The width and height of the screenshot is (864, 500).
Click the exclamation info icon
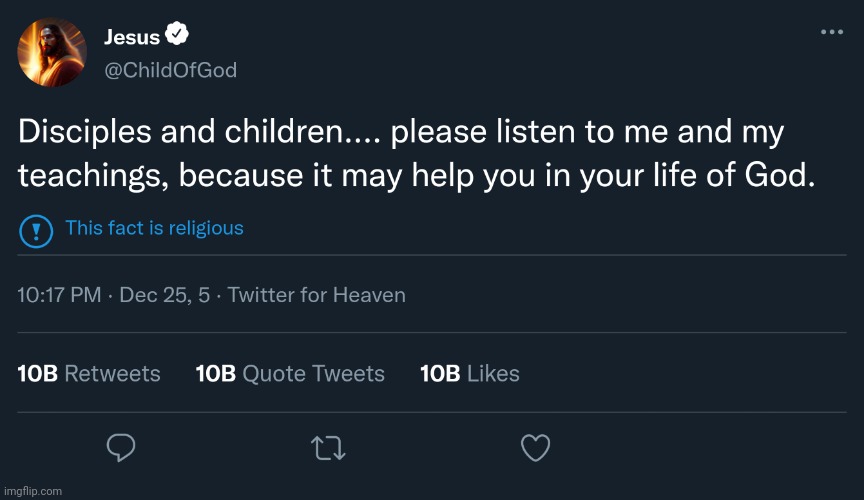point(36,232)
